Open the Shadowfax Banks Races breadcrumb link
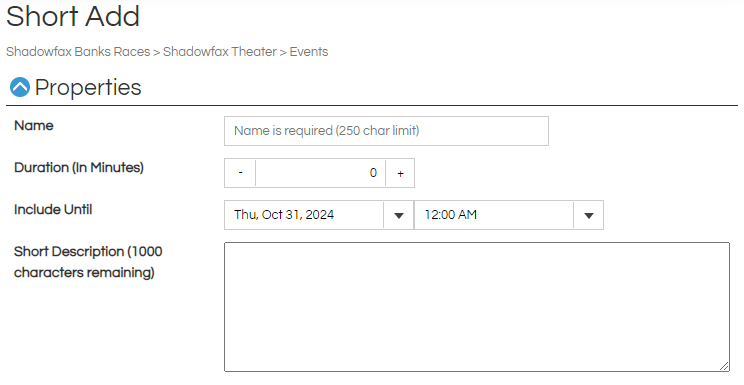 [78, 52]
